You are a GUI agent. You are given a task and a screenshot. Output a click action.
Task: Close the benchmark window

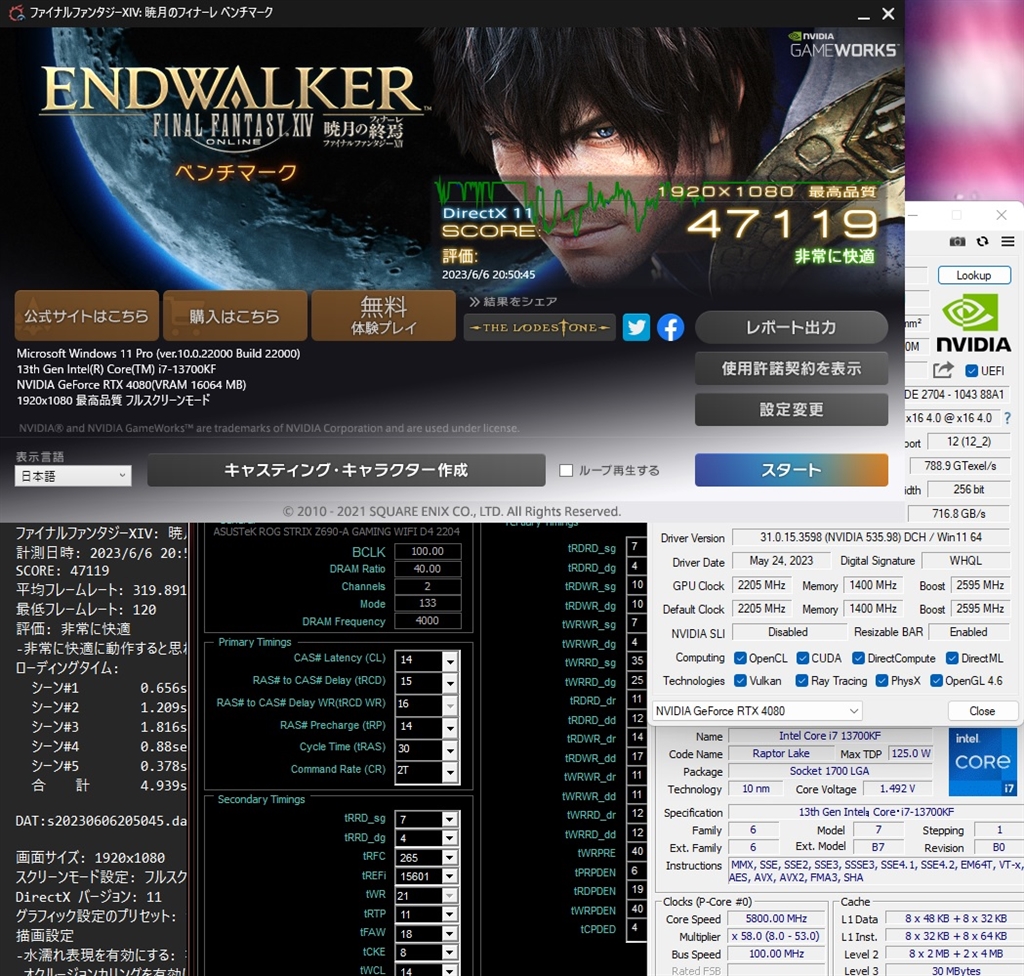click(888, 14)
